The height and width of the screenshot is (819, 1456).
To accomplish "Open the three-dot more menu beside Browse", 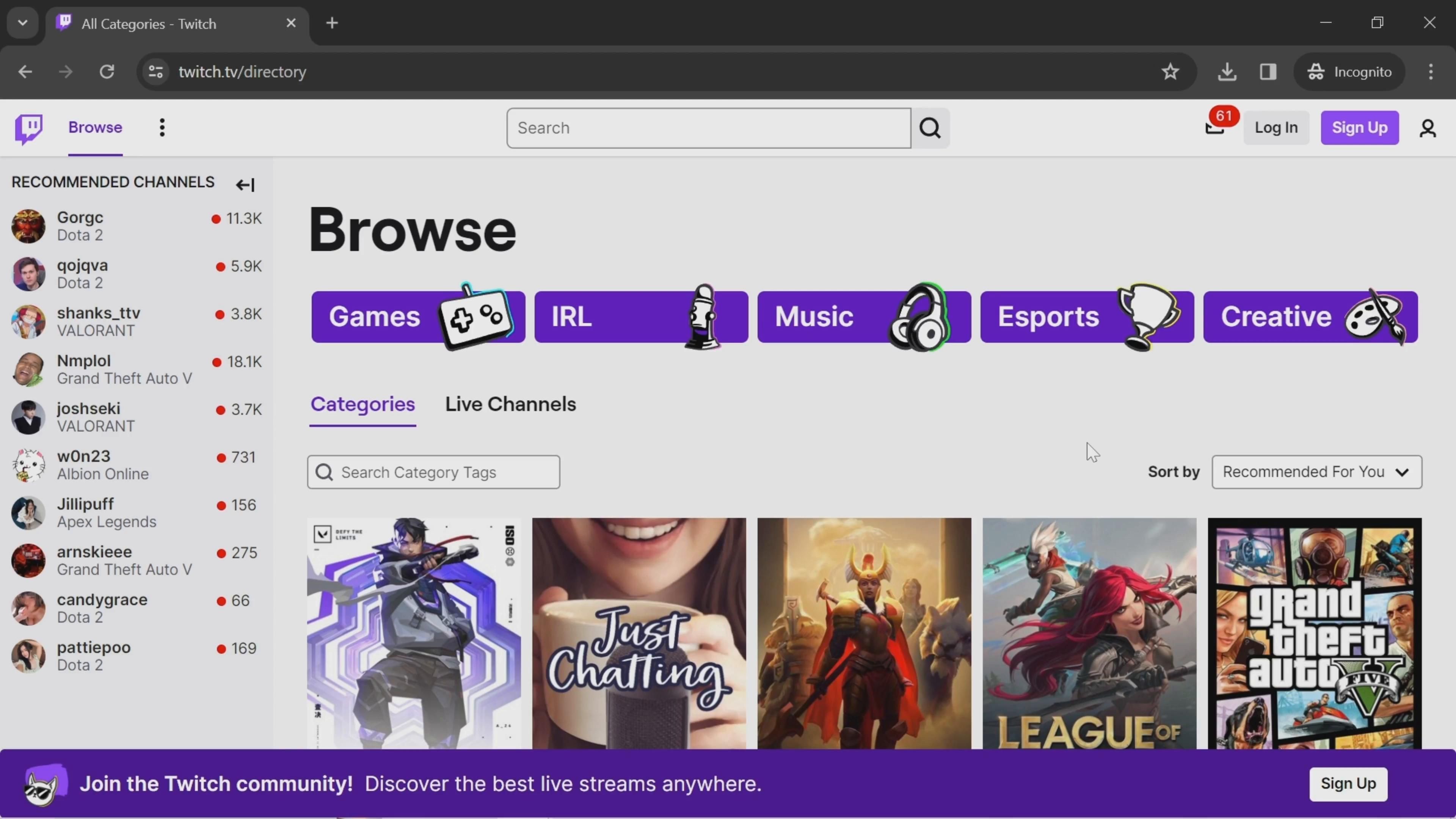I will (x=162, y=128).
